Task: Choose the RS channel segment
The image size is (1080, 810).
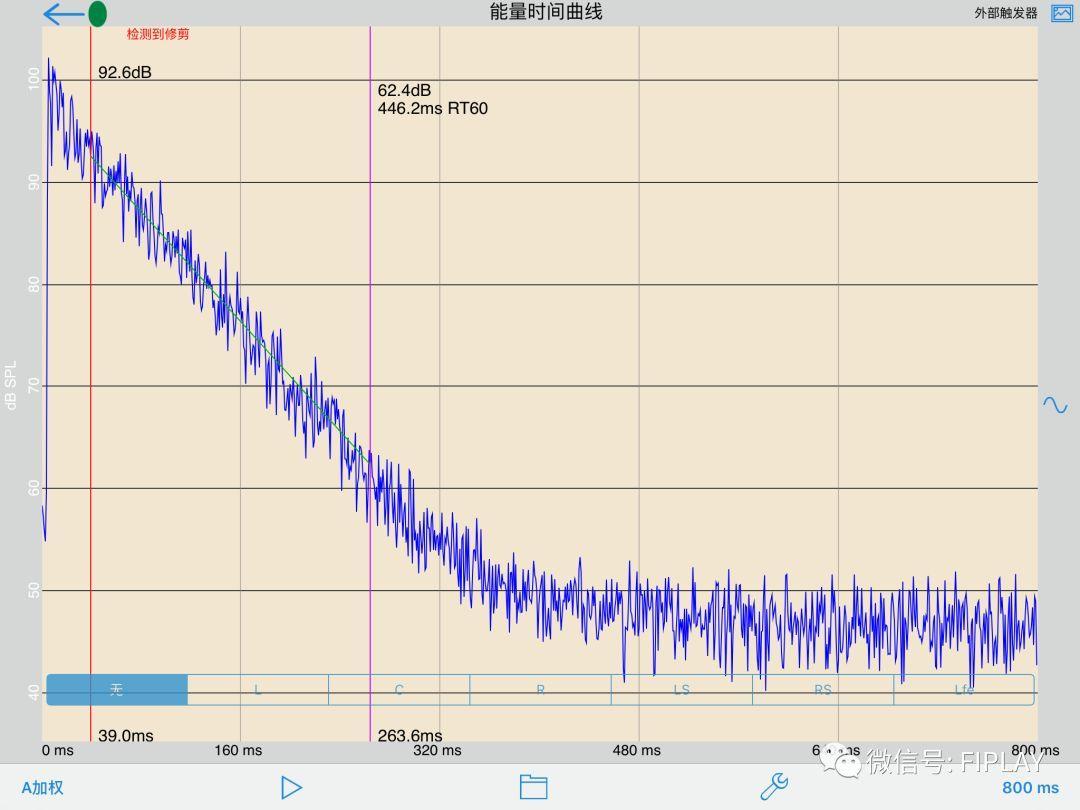Action: (823, 690)
